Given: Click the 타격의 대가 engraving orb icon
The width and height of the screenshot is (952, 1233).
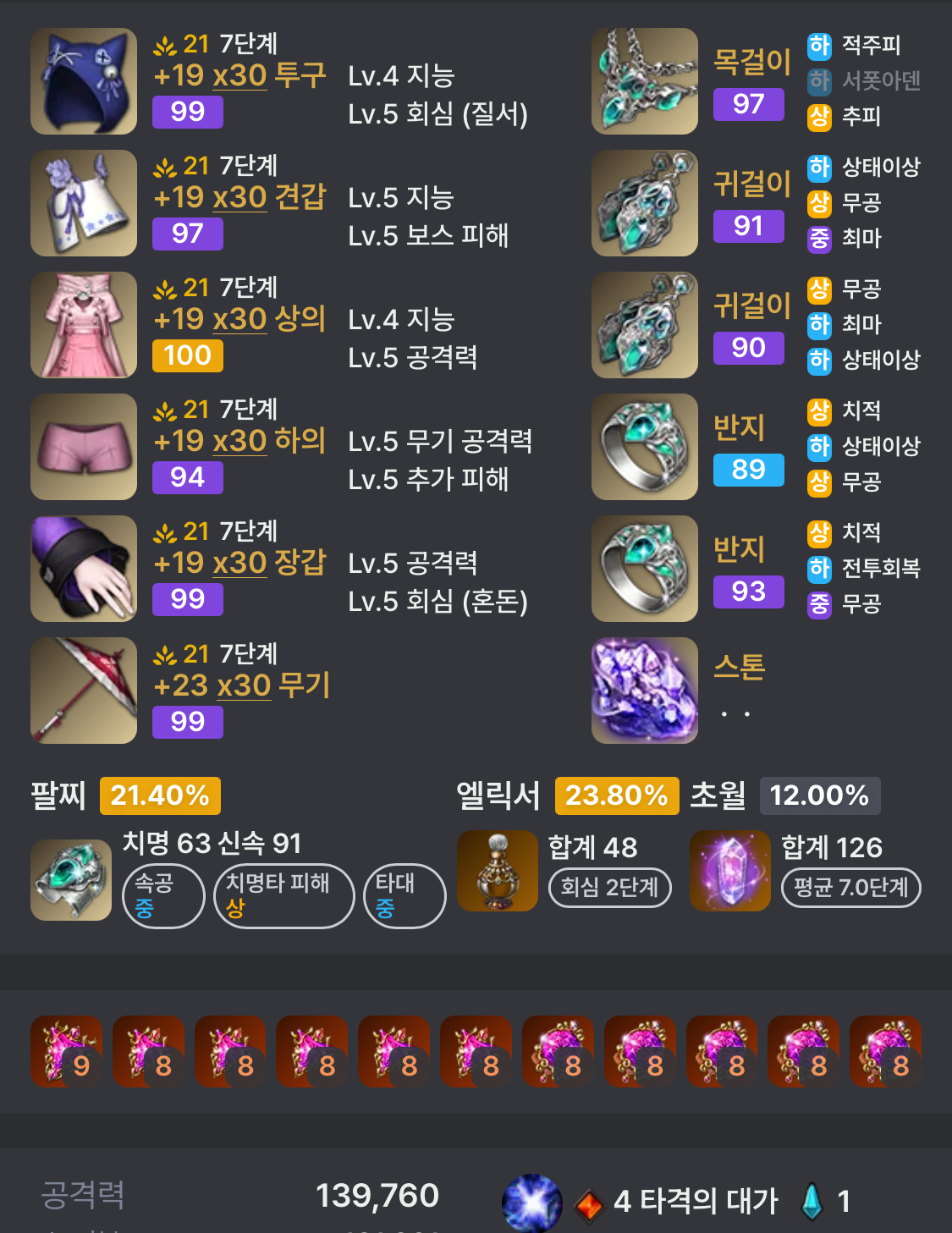Looking at the screenshot, I should point(532,1202).
